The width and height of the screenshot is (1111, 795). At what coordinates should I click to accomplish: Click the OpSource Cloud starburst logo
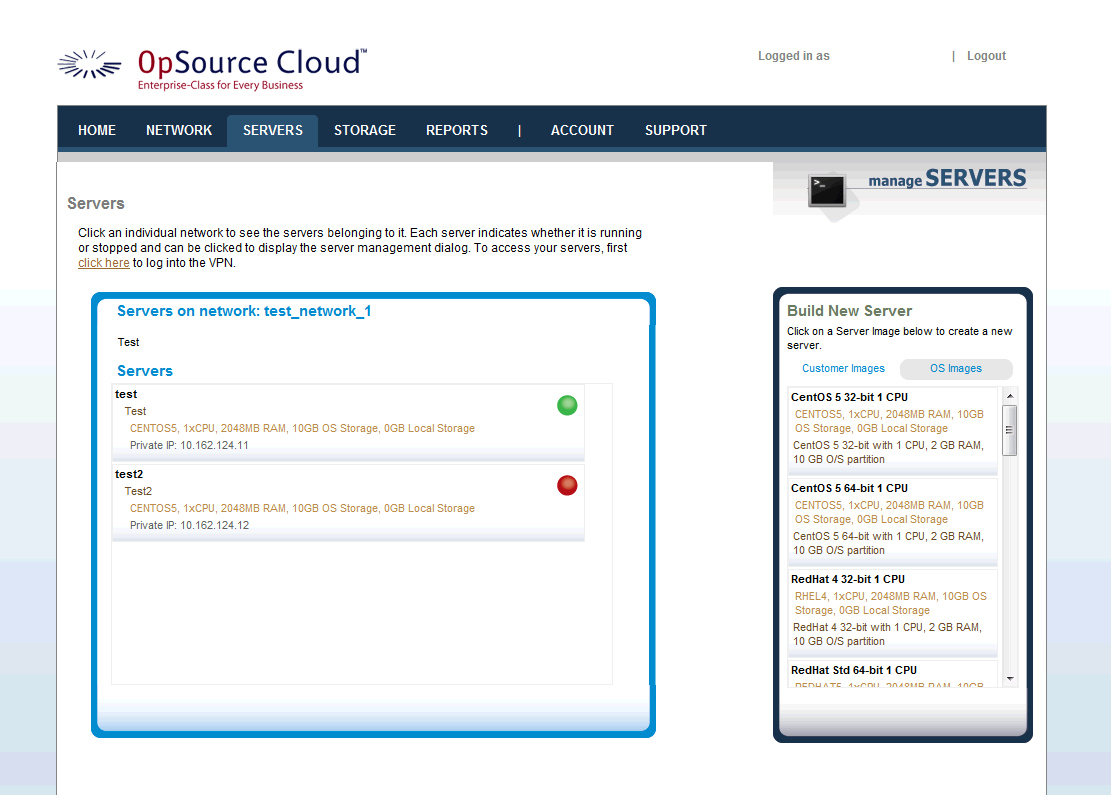click(89, 64)
